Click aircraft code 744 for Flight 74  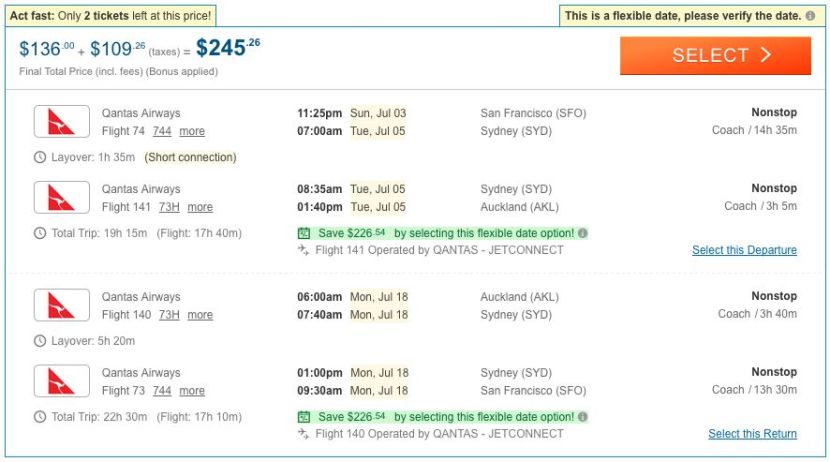[x=162, y=131]
